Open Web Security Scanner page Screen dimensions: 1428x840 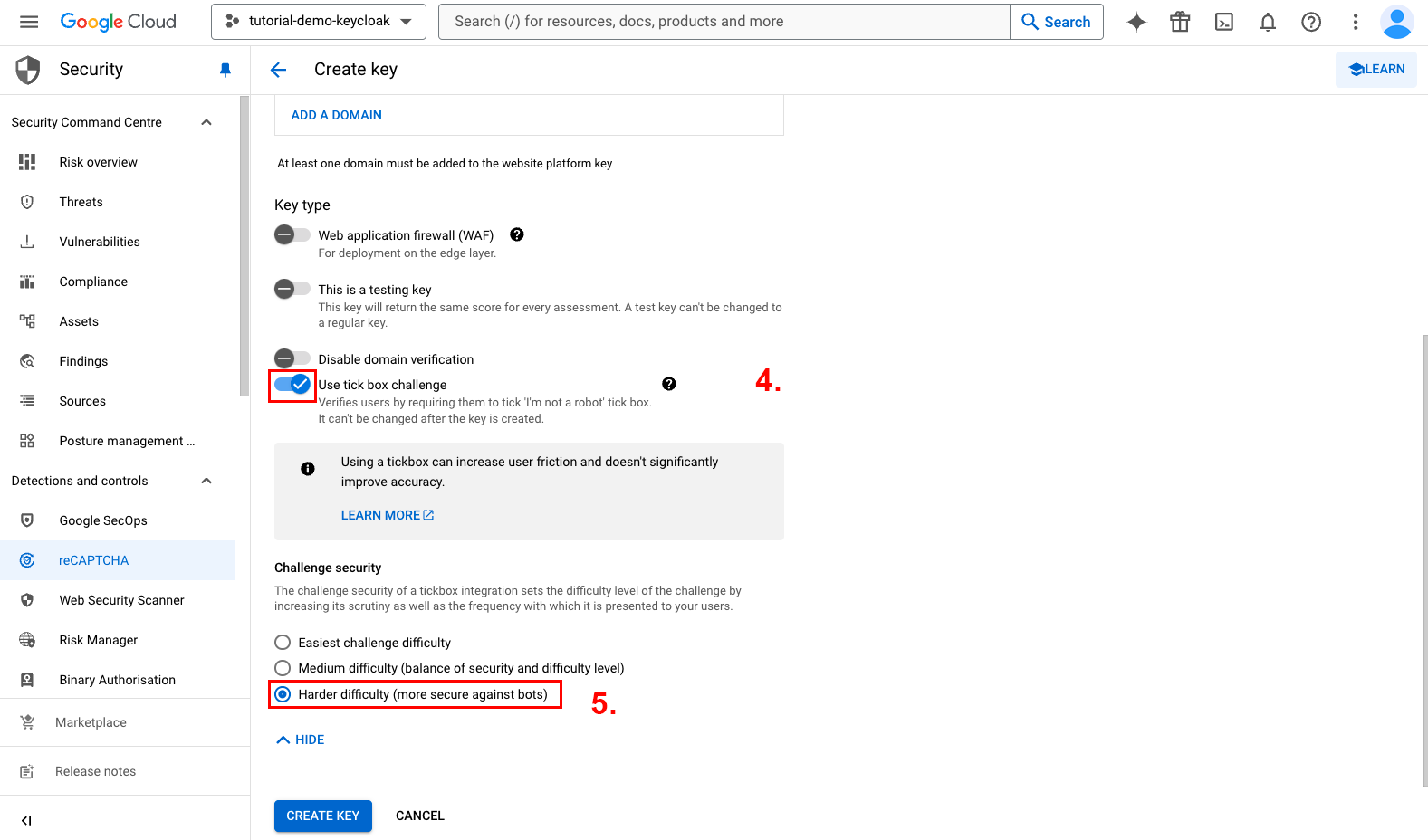point(118,600)
